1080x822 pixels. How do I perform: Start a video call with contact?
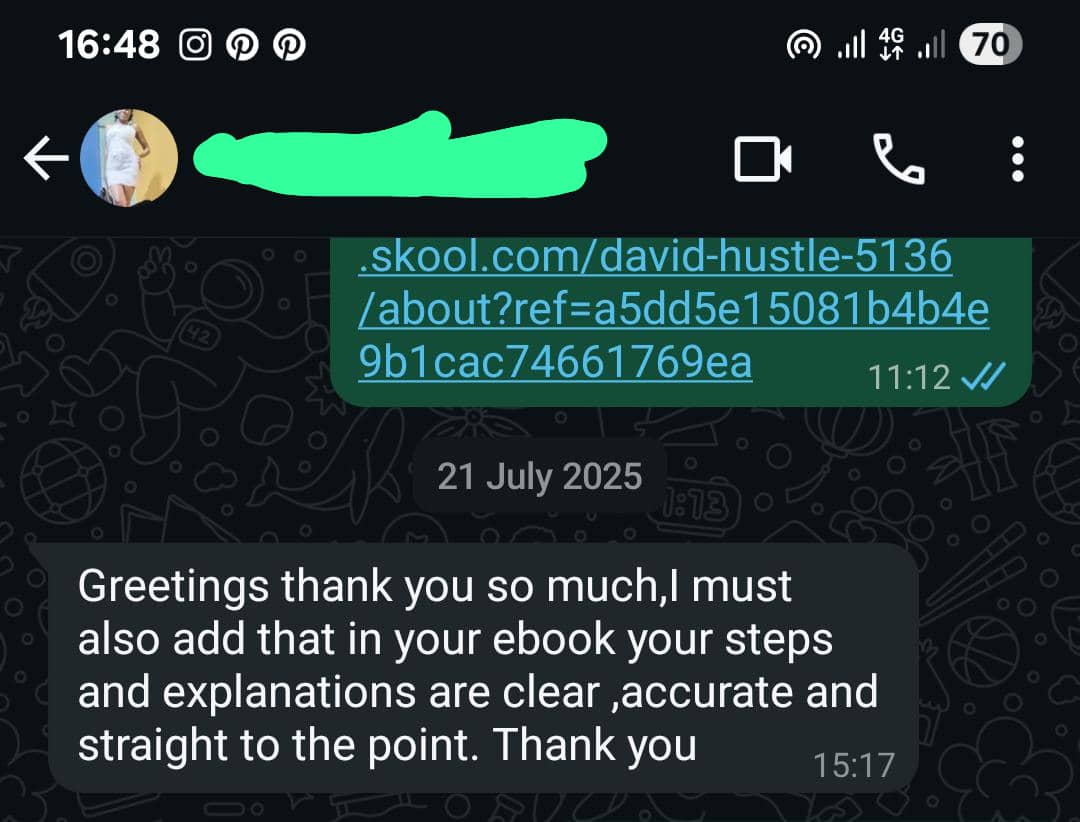(762, 159)
